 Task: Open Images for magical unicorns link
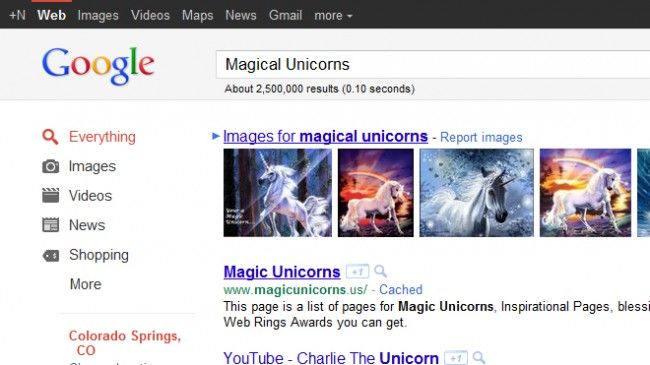coord(325,136)
